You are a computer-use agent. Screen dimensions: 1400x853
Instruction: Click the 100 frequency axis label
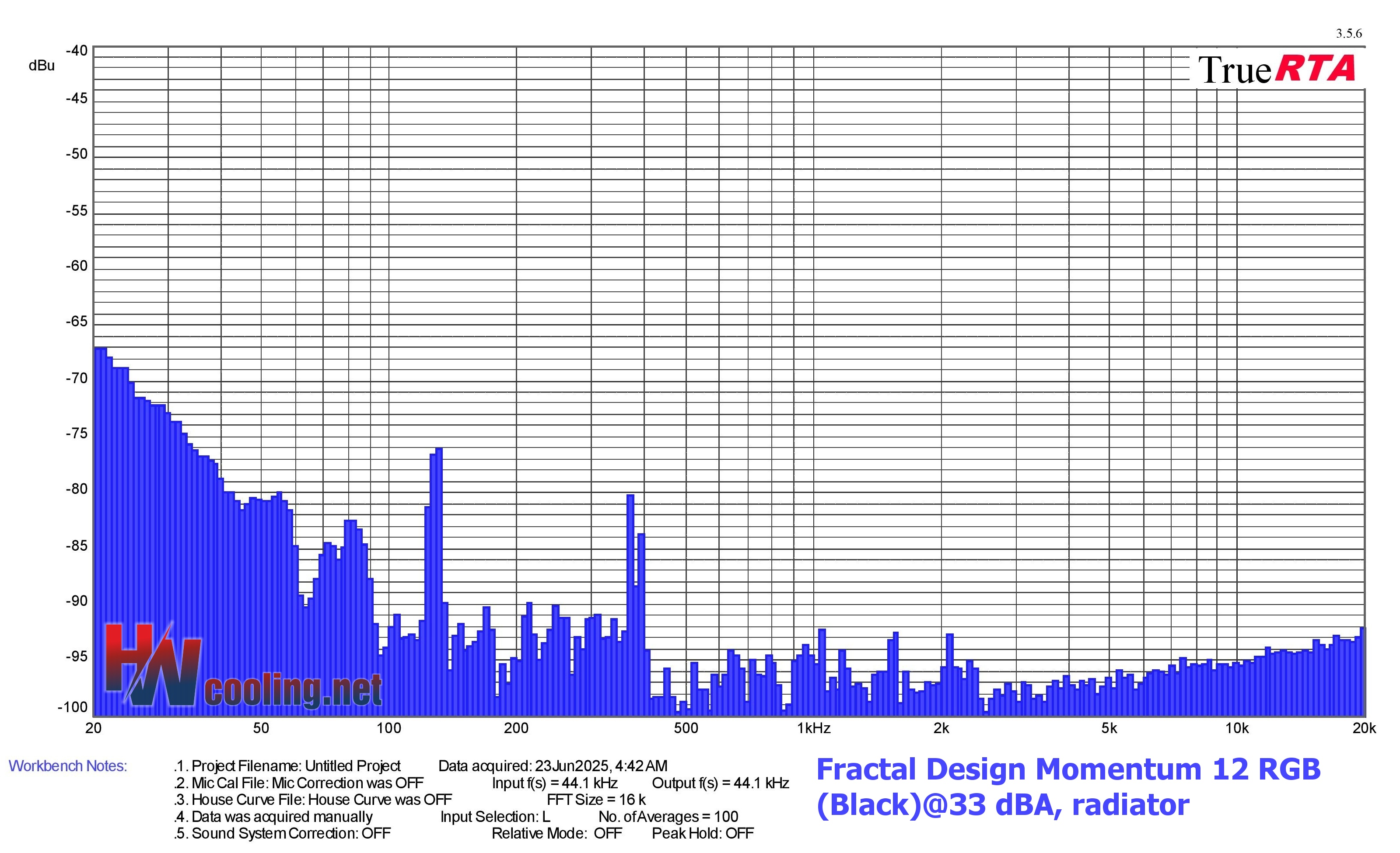(388, 728)
